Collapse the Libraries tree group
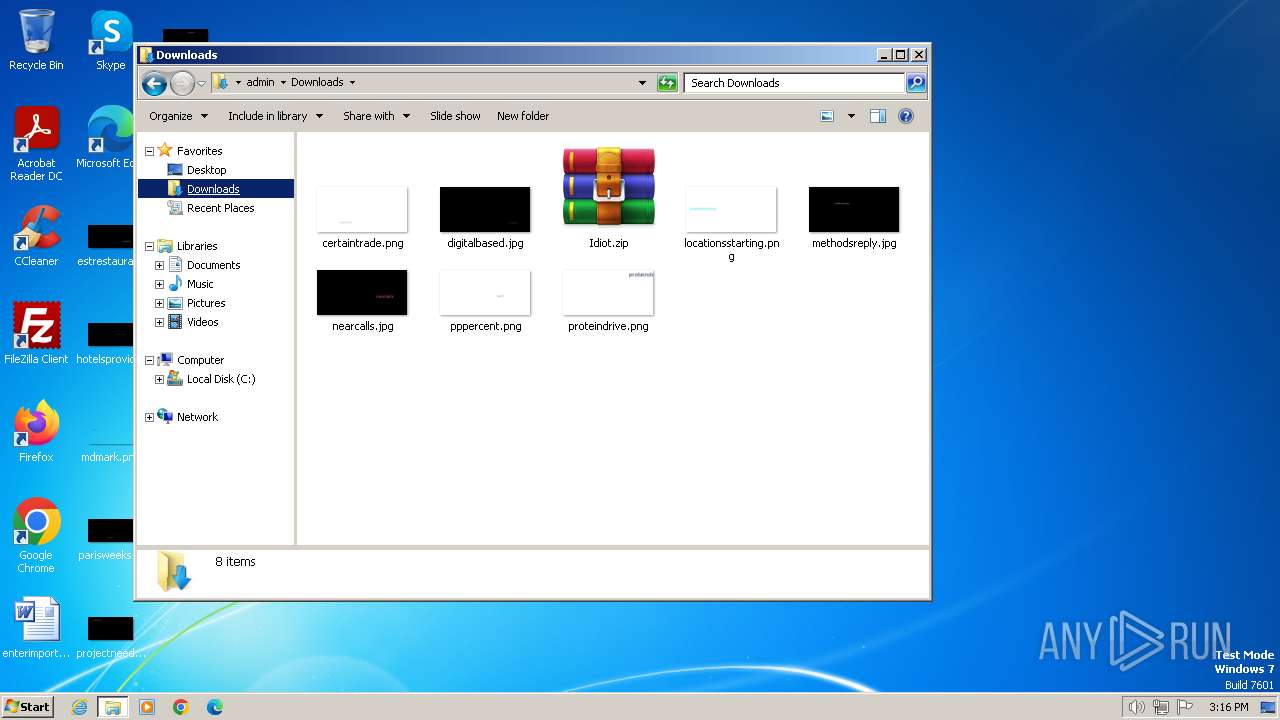1280x720 pixels. [149, 246]
